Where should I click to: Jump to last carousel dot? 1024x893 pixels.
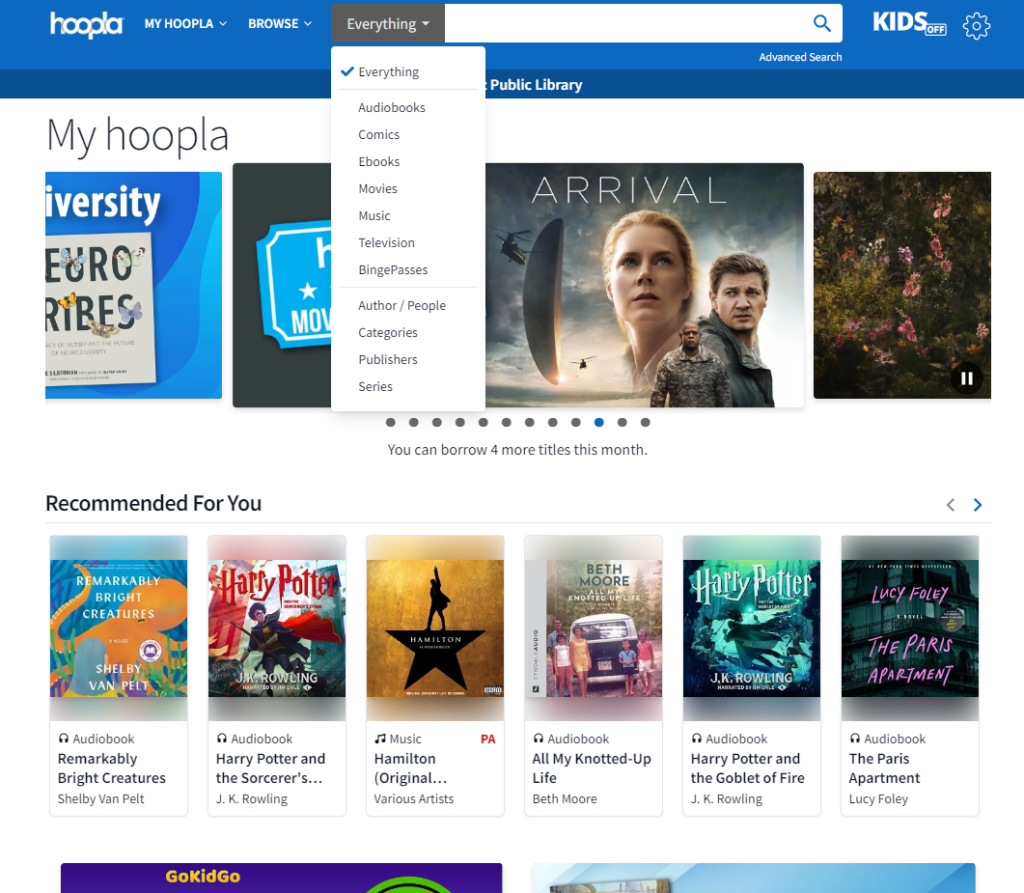coord(645,423)
